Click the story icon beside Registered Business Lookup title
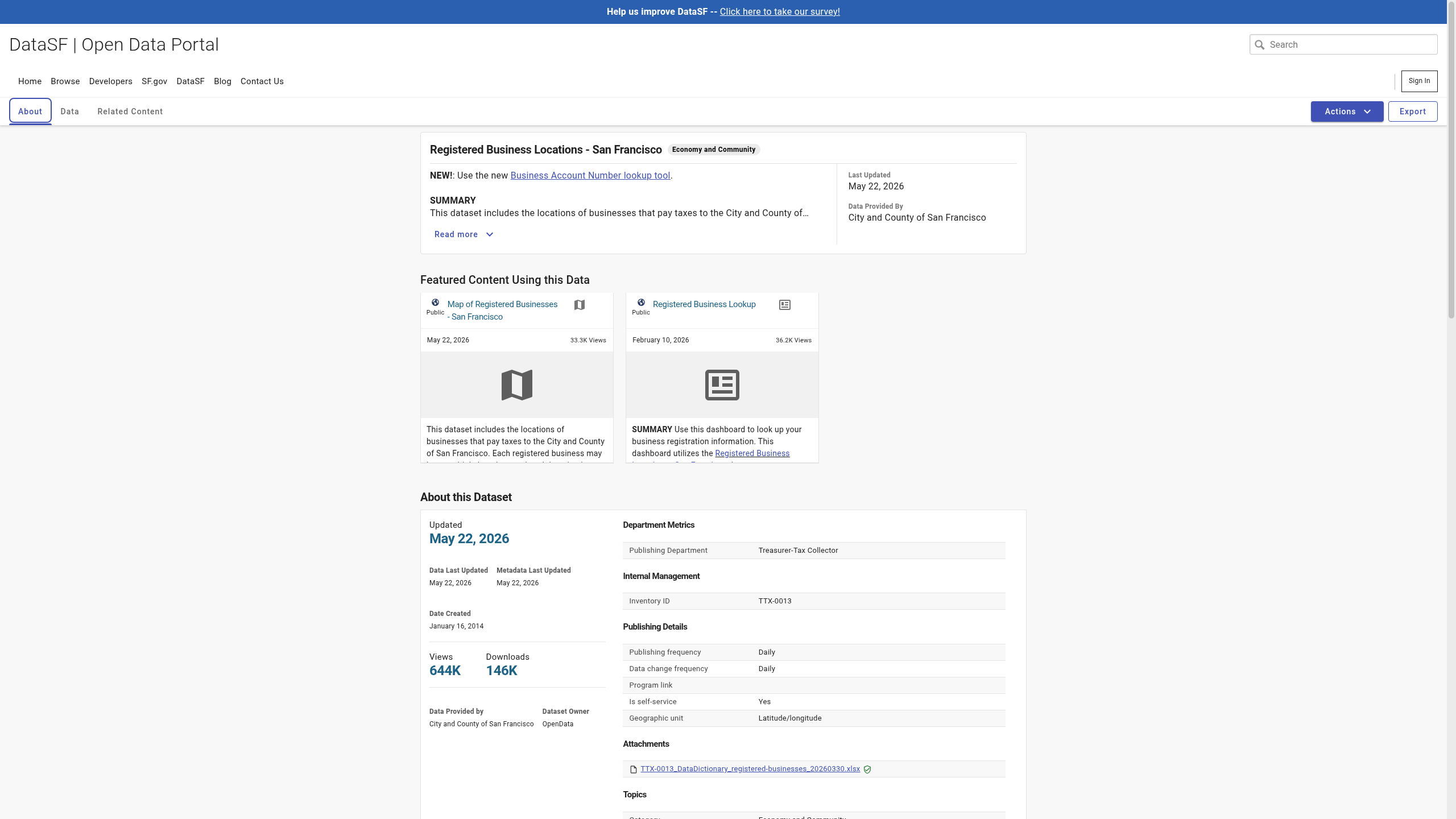Screen dimensions: 1456x819 click(x=785, y=305)
